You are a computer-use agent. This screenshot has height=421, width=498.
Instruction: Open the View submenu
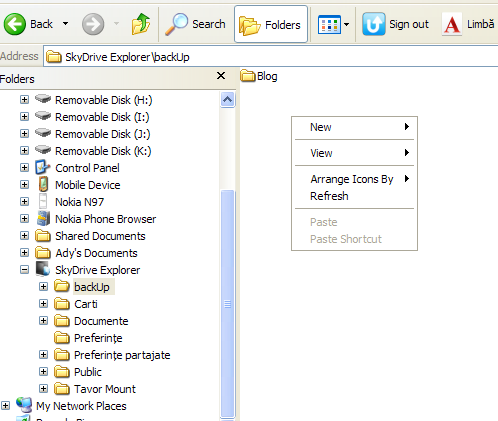point(354,153)
